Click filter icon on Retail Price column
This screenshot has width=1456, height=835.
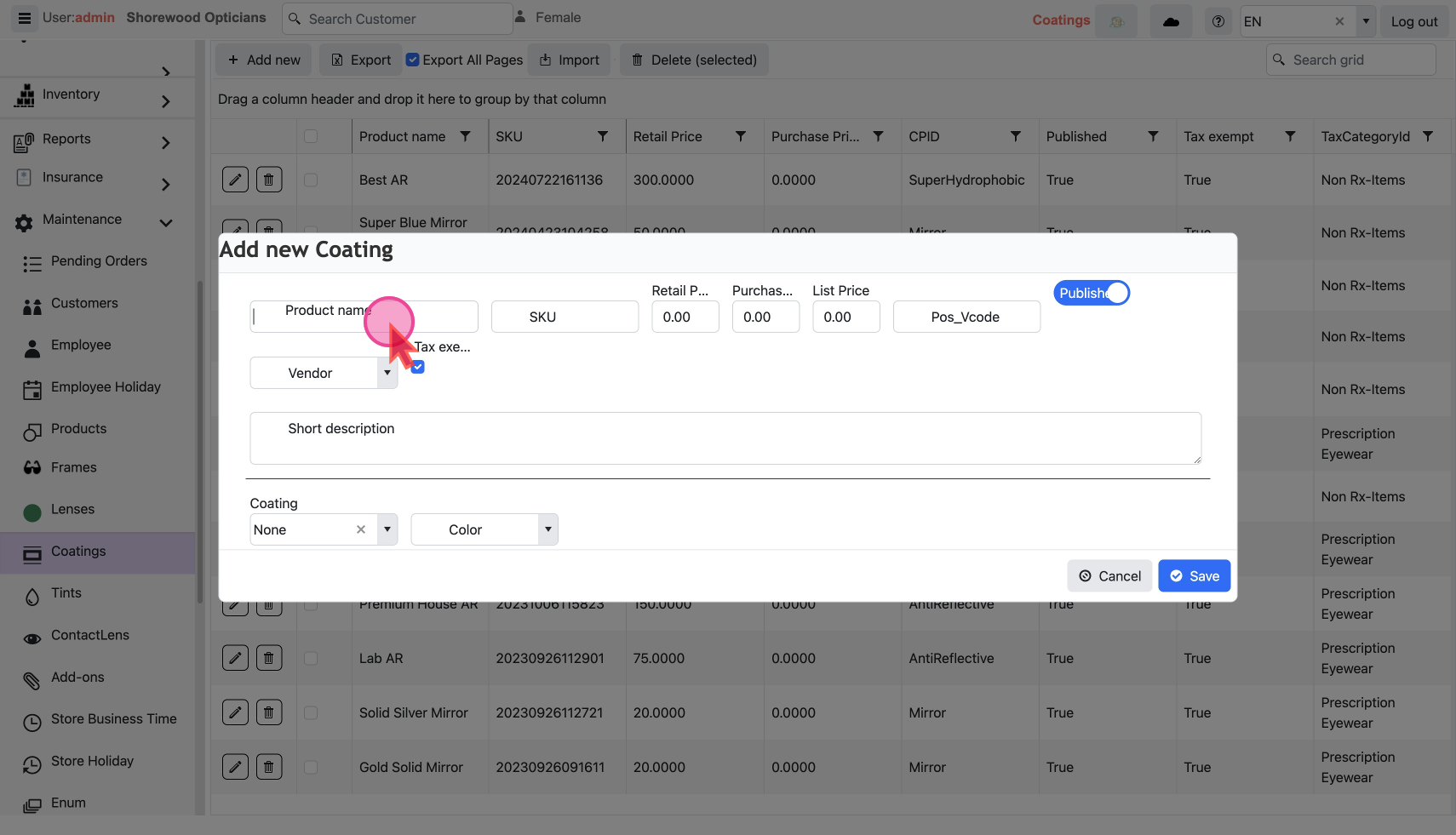pyautogui.click(x=741, y=136)
